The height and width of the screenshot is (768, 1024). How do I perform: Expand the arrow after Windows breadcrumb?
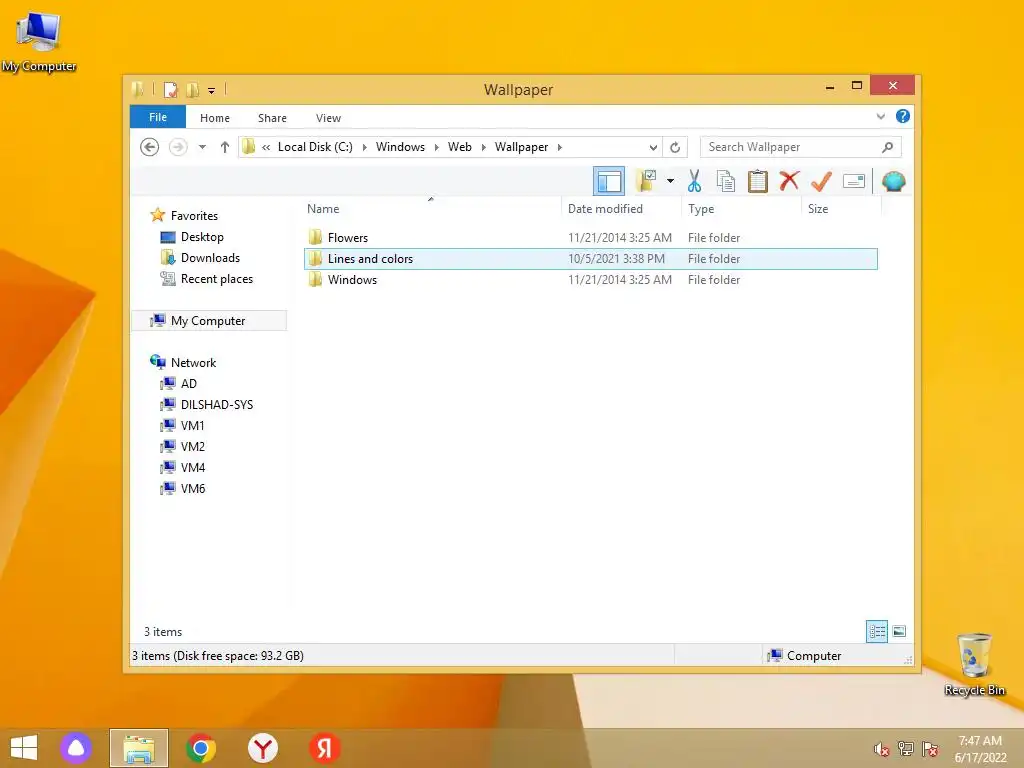click(x=436, y=148)
